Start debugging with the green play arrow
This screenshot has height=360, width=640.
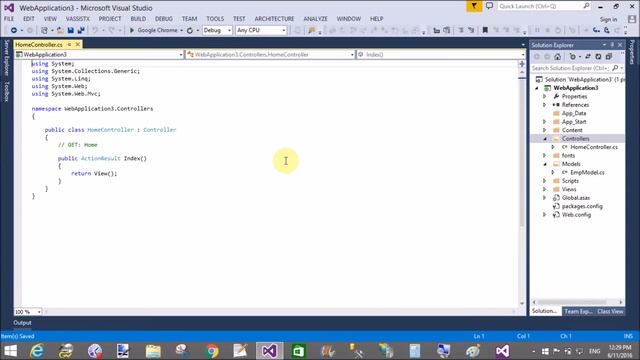click(132, 30)
